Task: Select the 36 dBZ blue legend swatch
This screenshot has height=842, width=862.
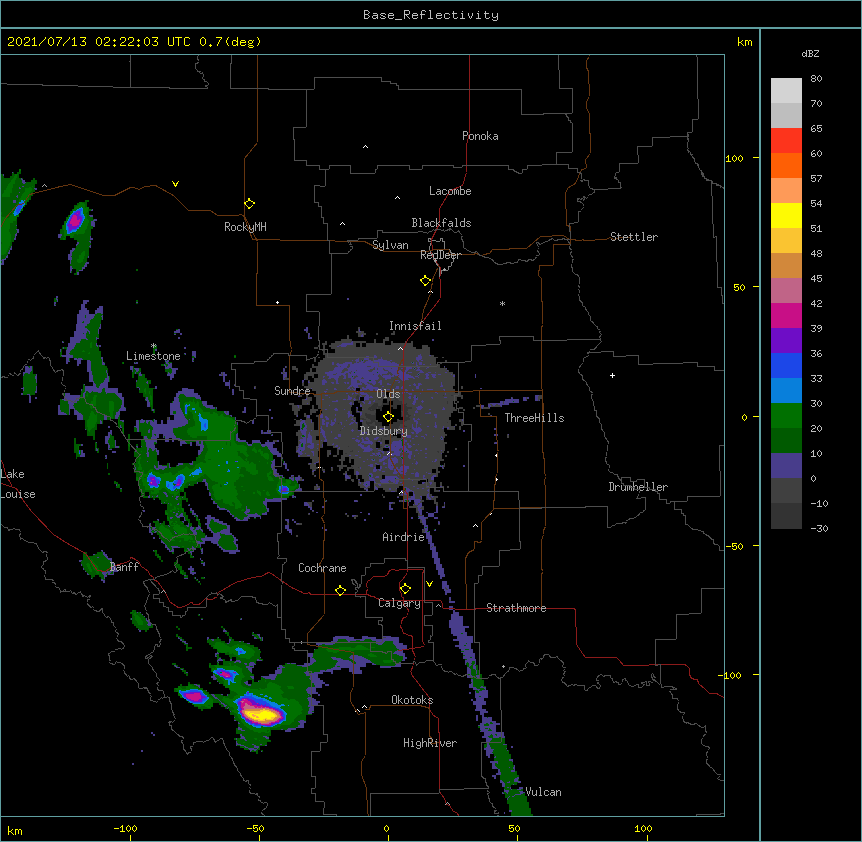Action: pos(786,365)
